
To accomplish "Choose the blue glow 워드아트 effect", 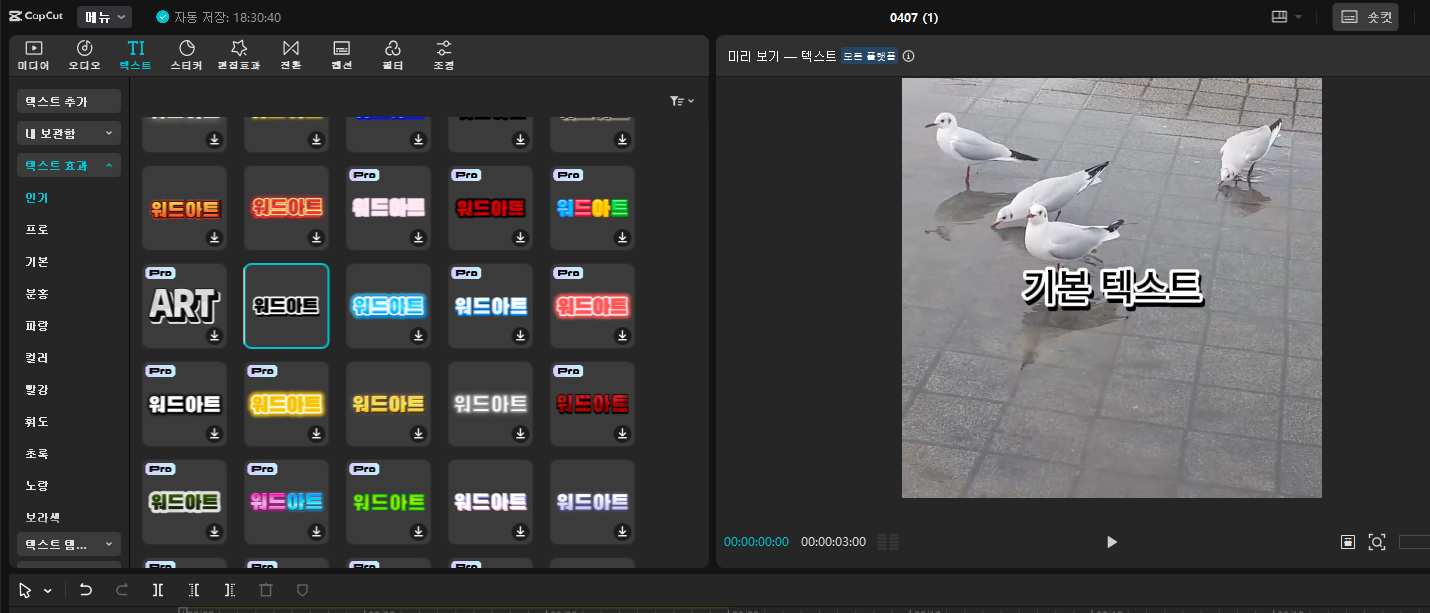I will click(x=388, y=306).
